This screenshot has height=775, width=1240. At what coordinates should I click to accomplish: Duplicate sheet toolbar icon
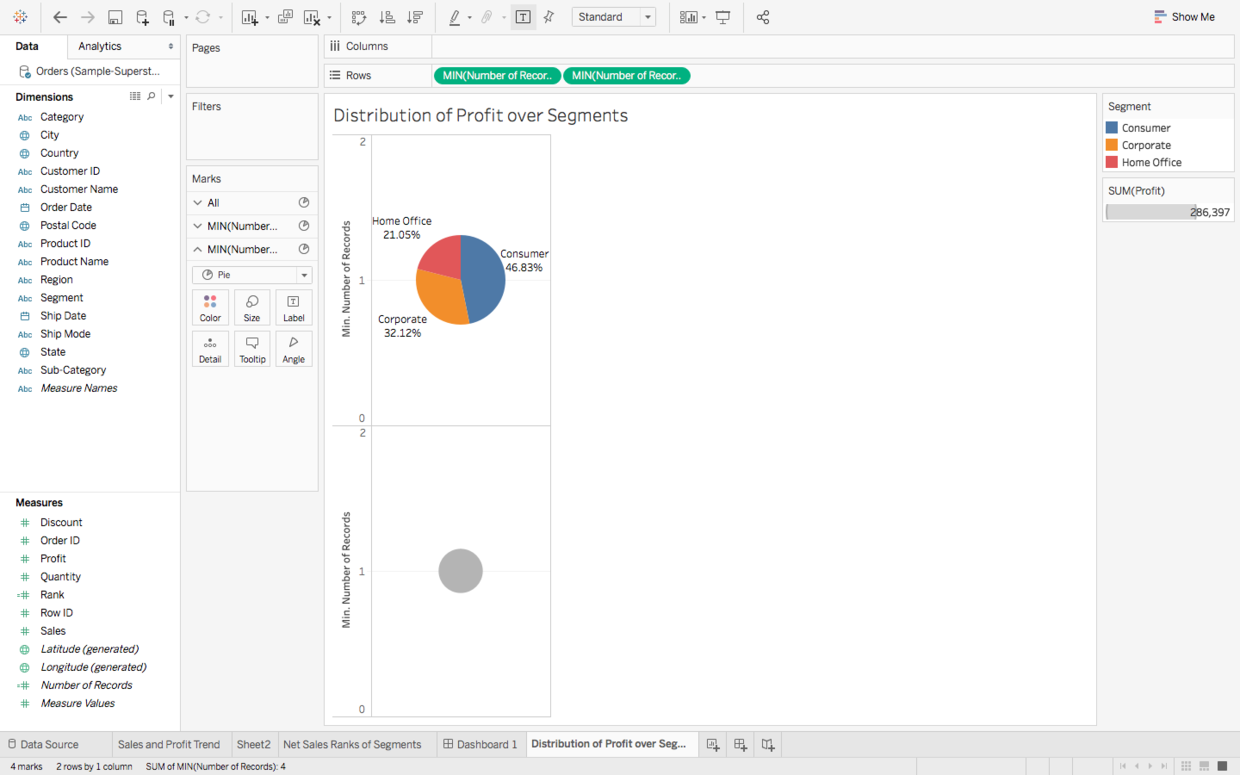(285, 17)
